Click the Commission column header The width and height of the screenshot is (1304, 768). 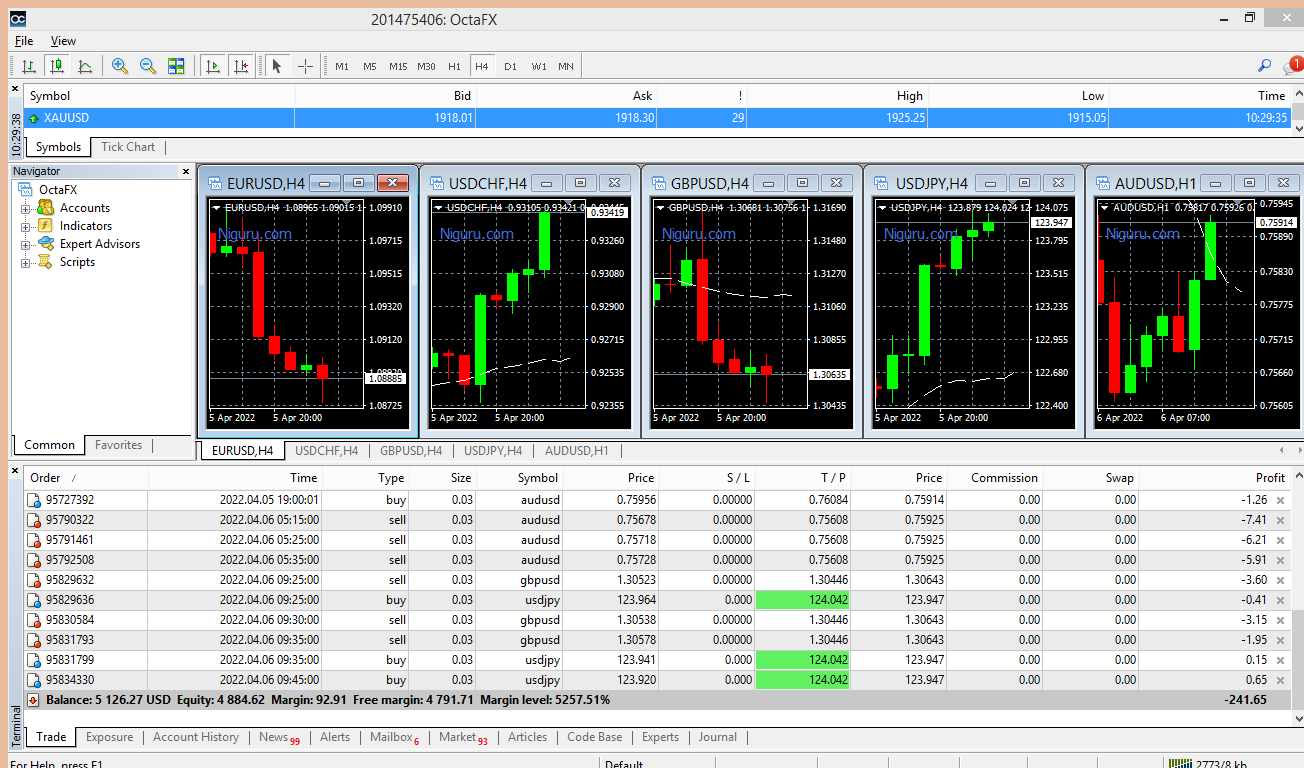tap(995, 478)
